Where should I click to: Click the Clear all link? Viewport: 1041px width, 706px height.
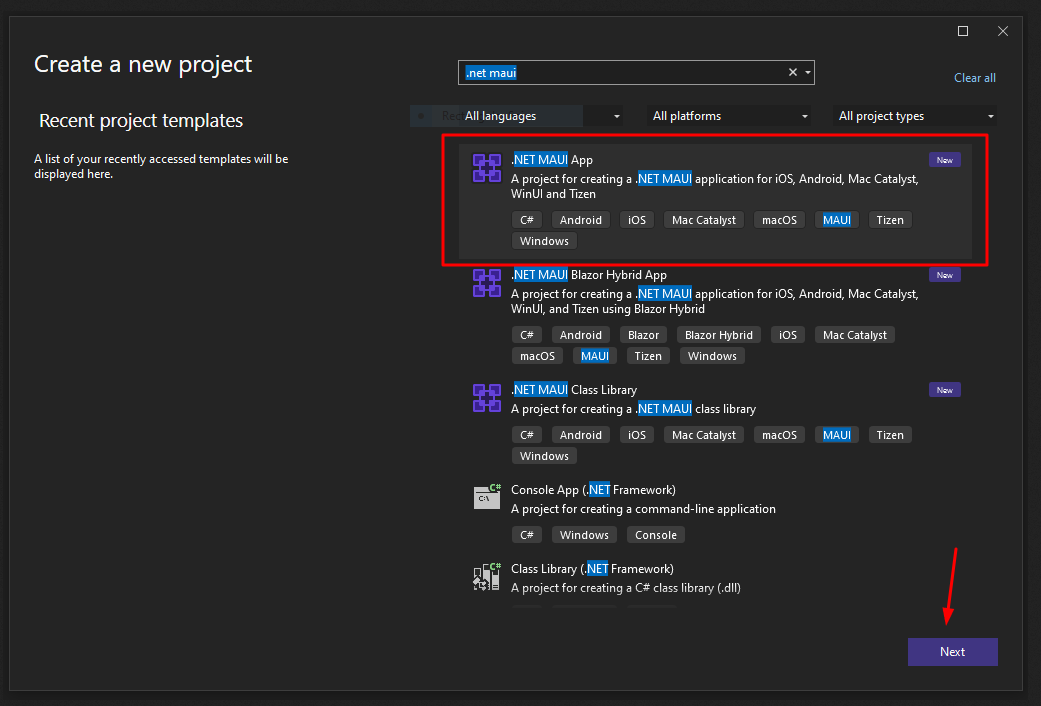(975, 78)
